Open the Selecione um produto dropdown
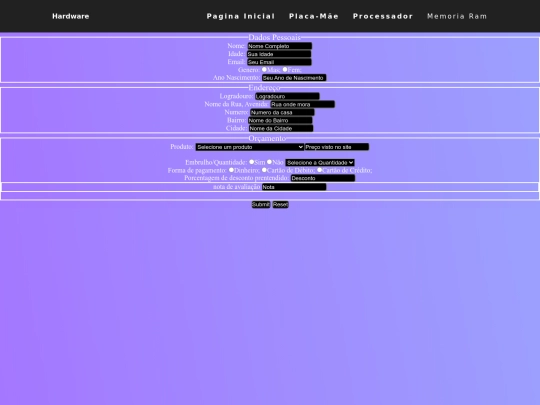 250,147
